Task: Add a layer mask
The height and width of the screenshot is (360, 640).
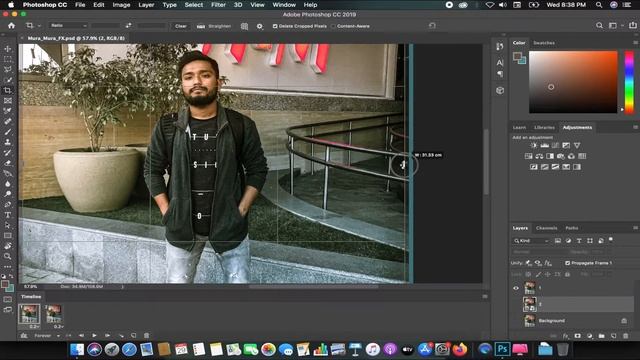Action: coord(578,336)
